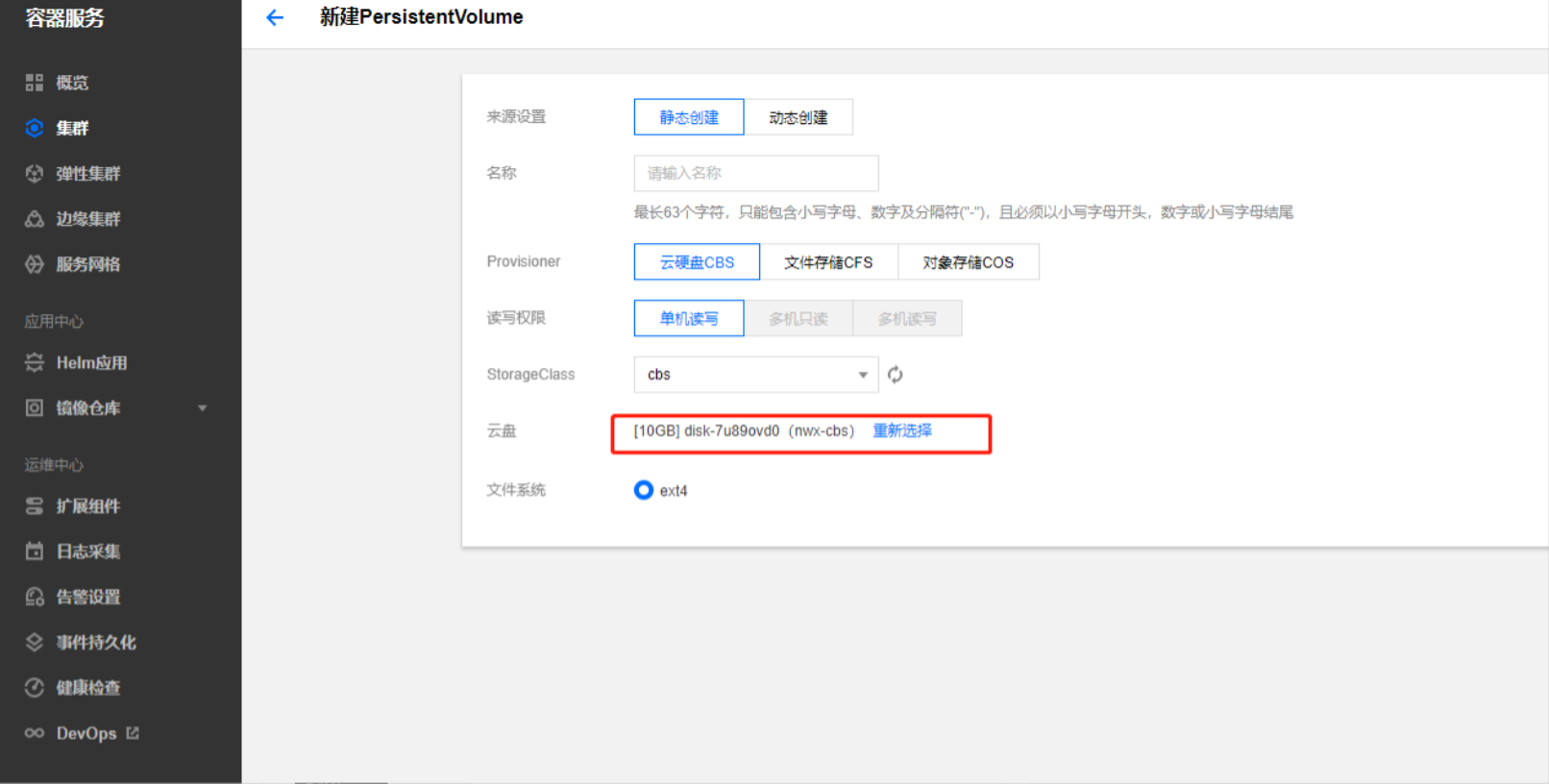Select the ext4 filesystem radio button
This screenshot has height=784, width=1549.
[x=644, y=490]
